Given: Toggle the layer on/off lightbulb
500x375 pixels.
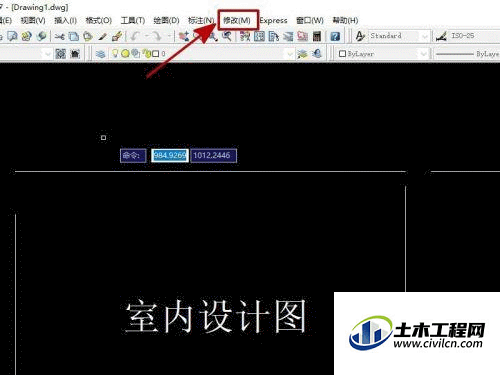Looking at the screenshot, I should pyautogui.click(x=115, y=53).
